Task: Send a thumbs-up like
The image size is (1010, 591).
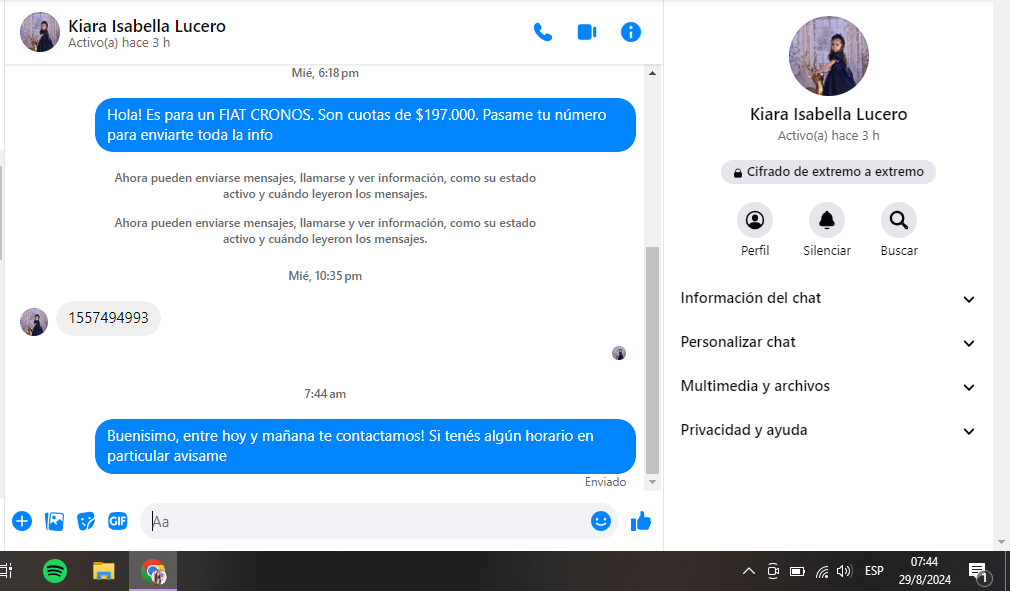Action: tap(641, 521)
